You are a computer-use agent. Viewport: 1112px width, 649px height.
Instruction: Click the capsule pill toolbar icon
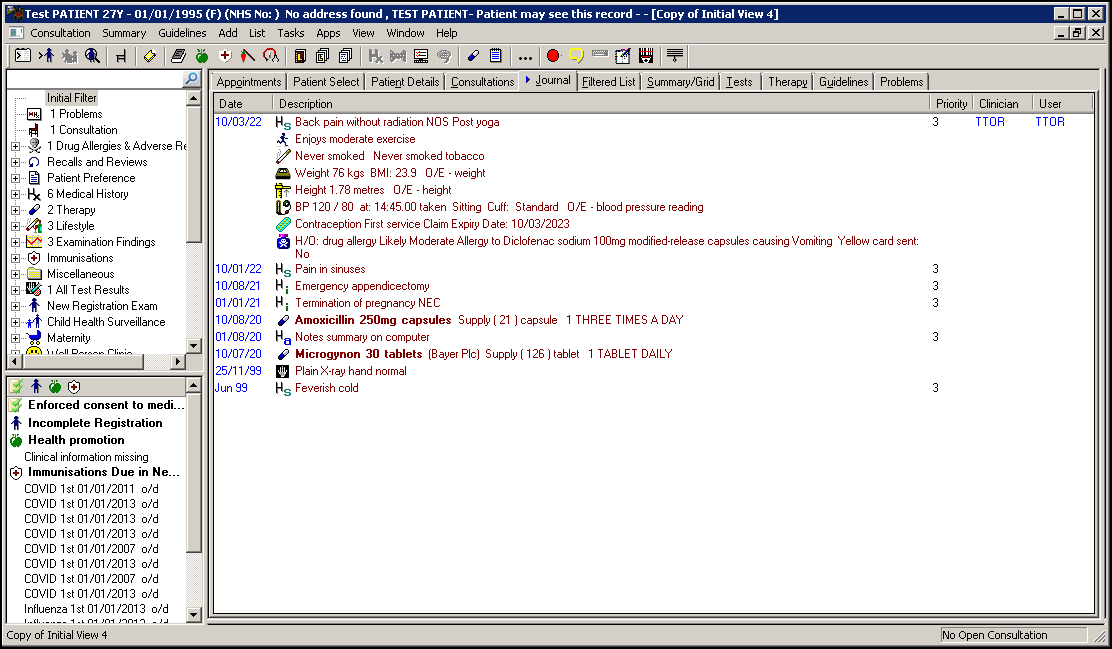coord(473,56)
